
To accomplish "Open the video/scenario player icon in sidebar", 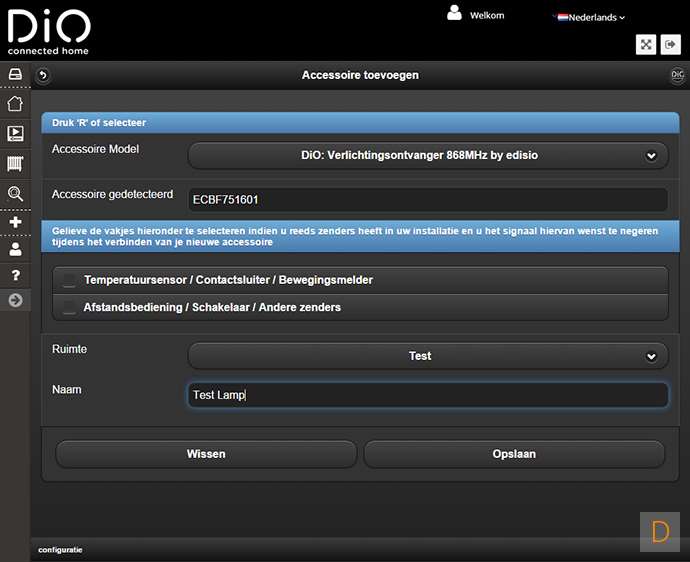I will (15, 133).
